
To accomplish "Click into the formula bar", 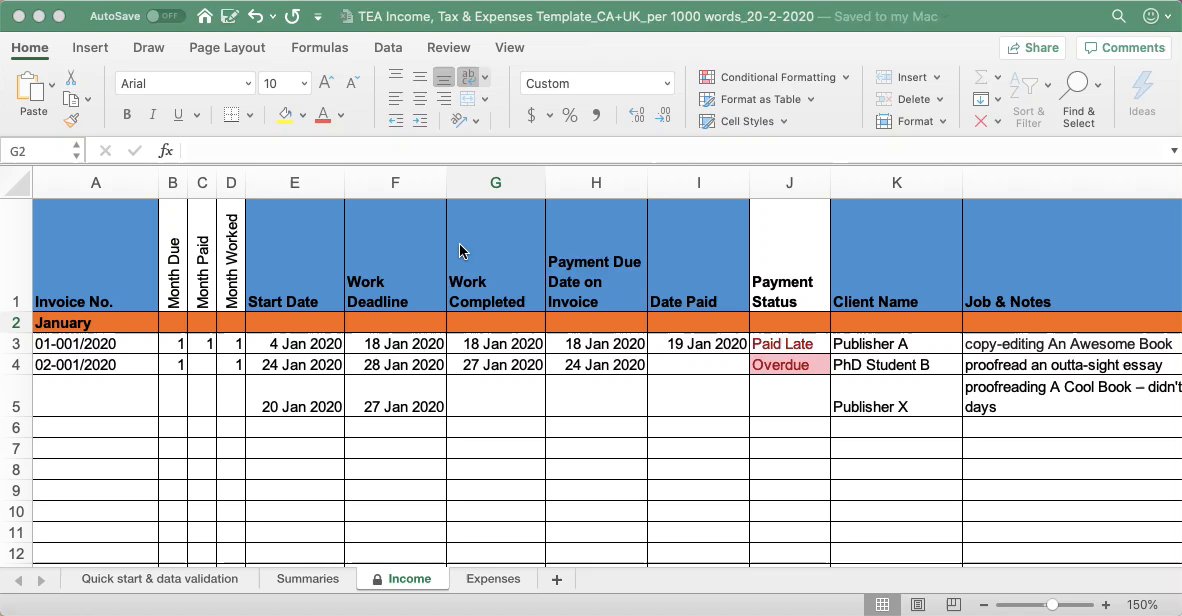I will coord(671,152).
